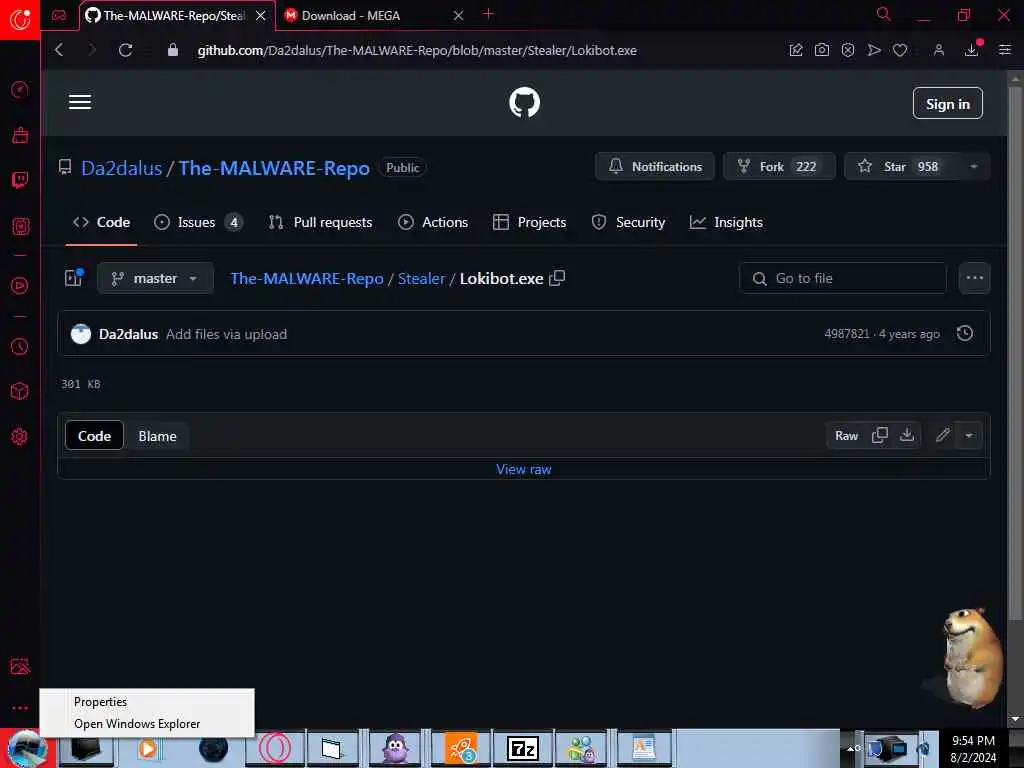
Task: Click the Notifications button
Action: coord(655,167)
